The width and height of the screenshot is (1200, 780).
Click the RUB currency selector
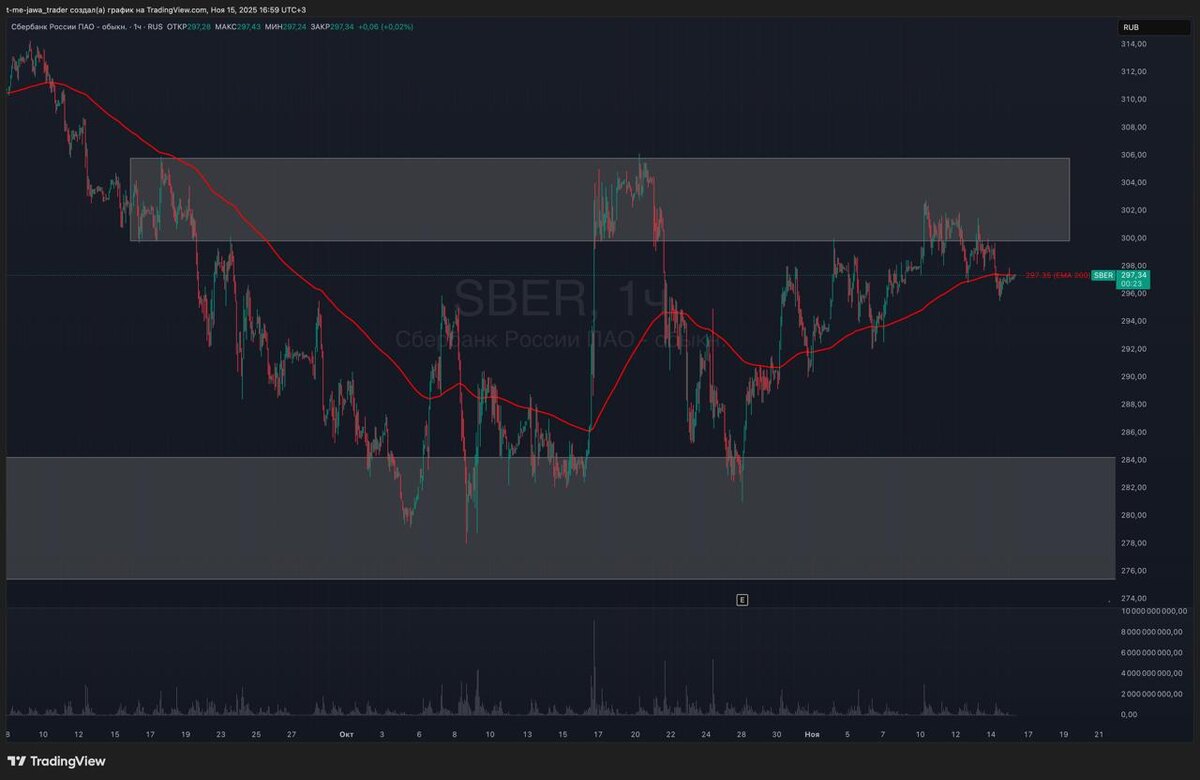(1153, 27)
